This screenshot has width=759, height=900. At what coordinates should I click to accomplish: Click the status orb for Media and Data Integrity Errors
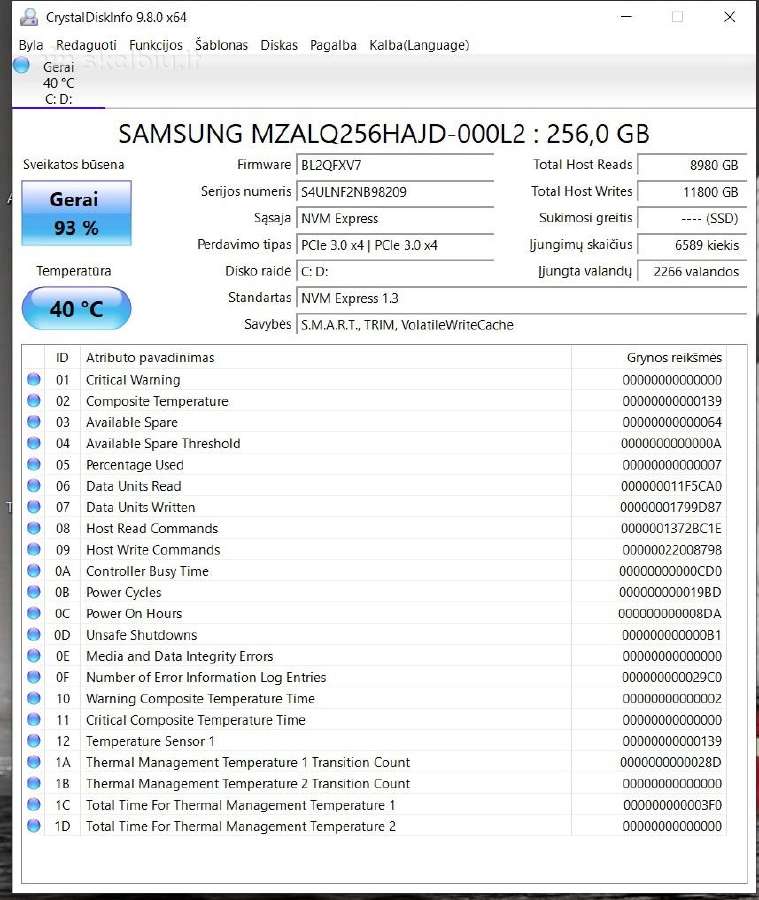[34, 655]
